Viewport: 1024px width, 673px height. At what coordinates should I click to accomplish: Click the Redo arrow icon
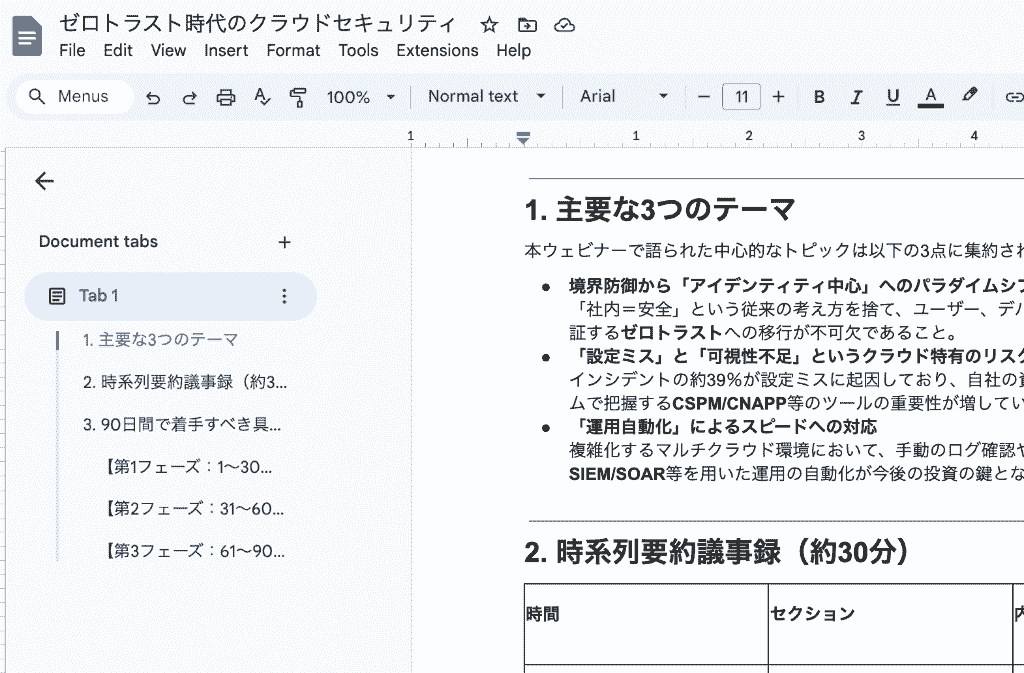(x=189, y=97)
